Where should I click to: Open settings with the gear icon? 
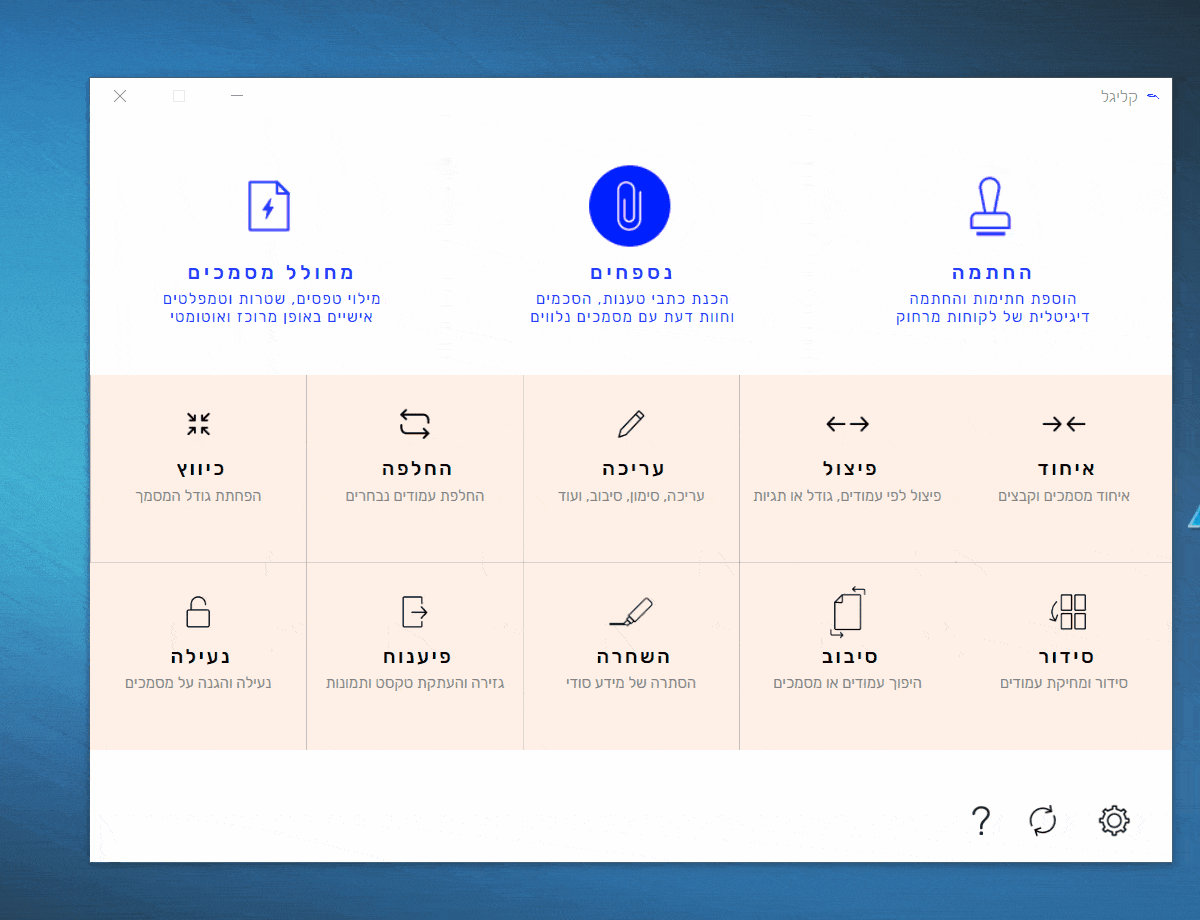pos(1113,821)
